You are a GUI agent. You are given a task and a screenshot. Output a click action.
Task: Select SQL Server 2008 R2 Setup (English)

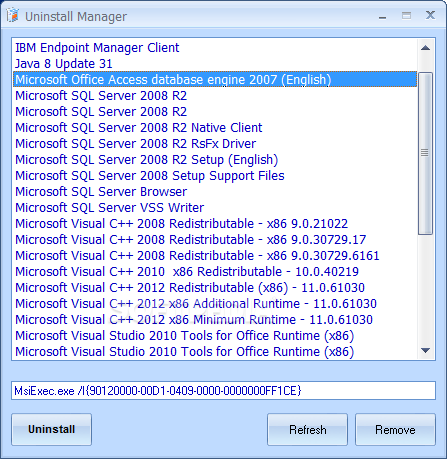click(x=215, y=160)
